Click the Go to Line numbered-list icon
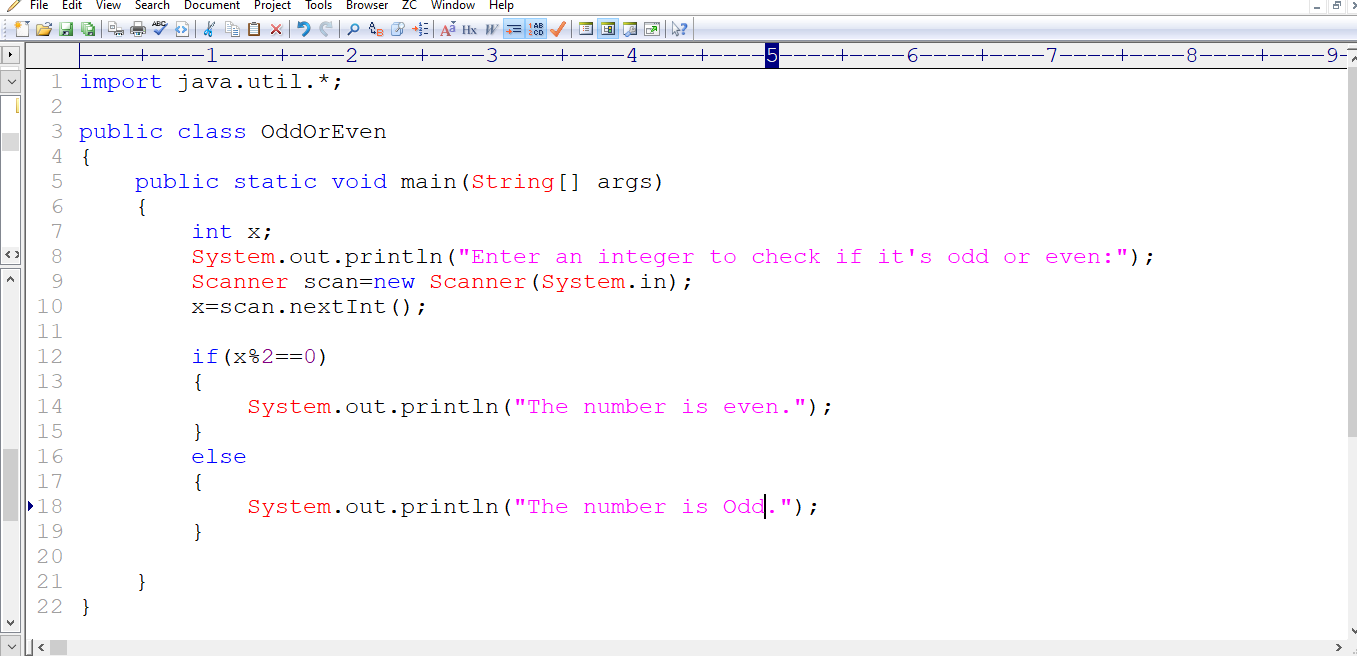This screenshot has width=1357, height=656. point(418,29)
